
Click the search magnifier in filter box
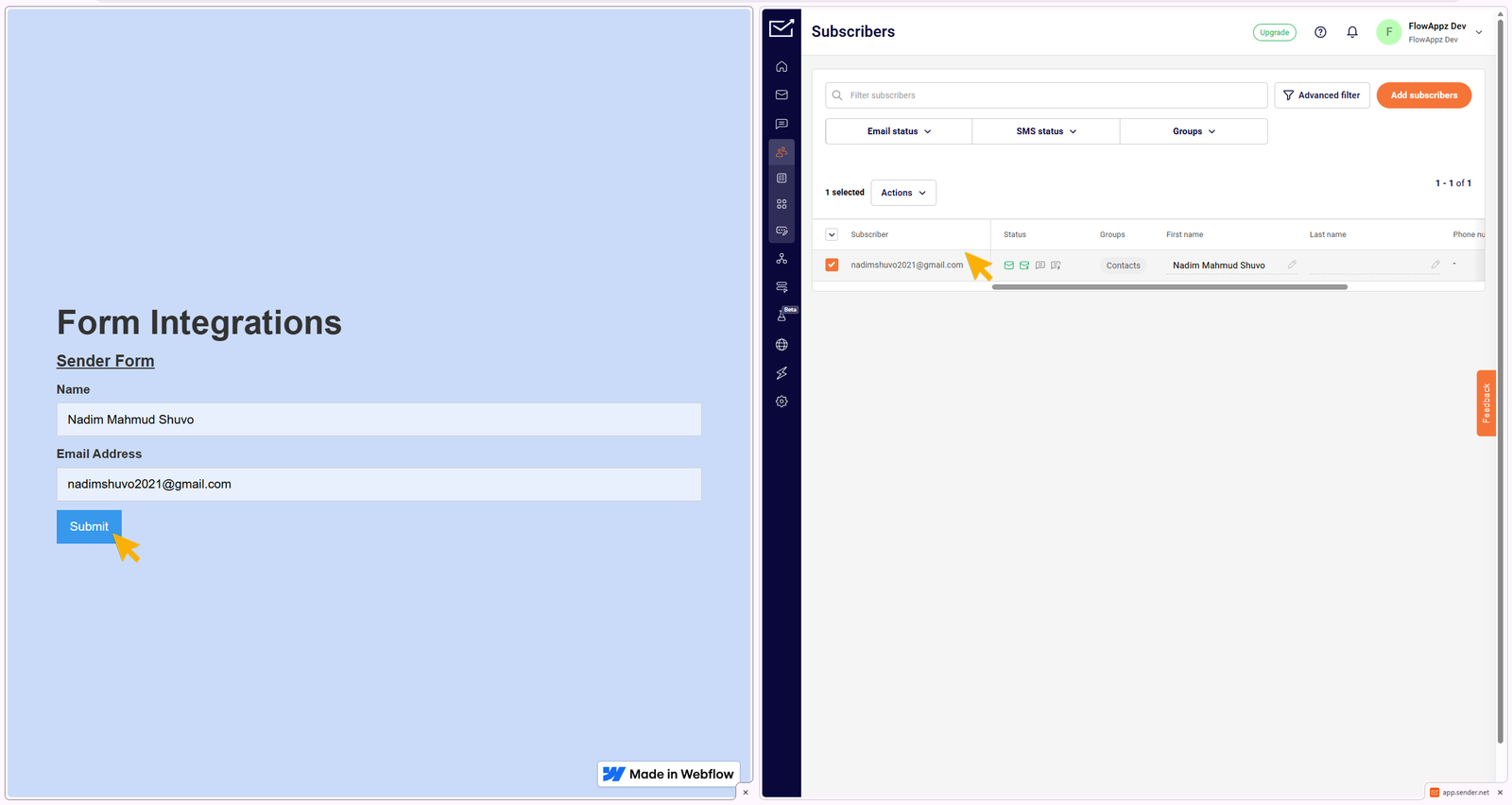837,95
